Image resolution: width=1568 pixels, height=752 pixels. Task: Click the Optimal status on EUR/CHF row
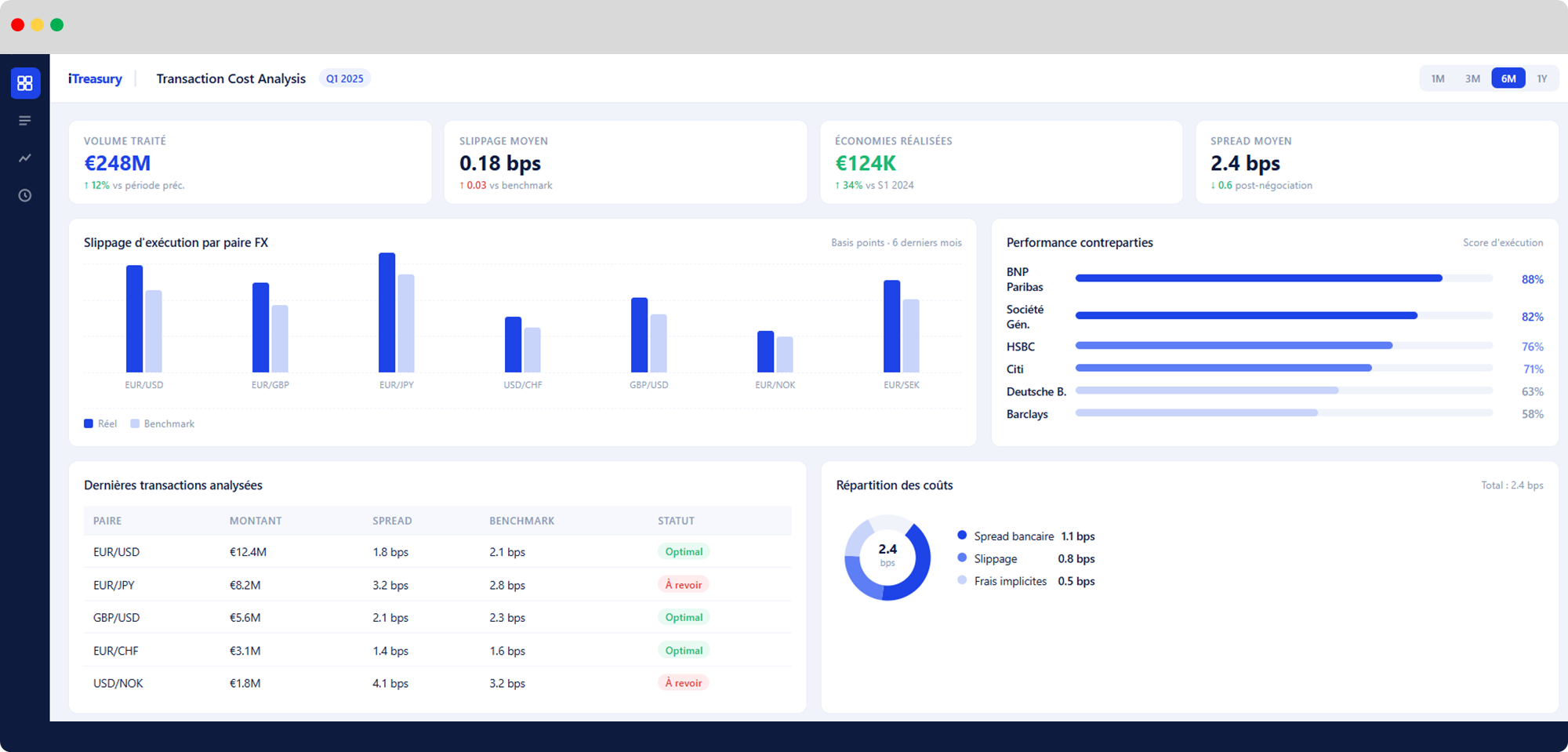pyautogui.click(x=684, y=650)
